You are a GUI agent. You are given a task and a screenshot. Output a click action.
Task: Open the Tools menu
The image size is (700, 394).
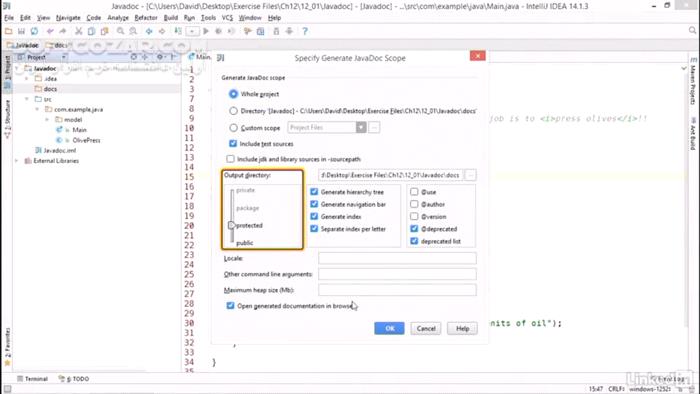pos(208,18)
